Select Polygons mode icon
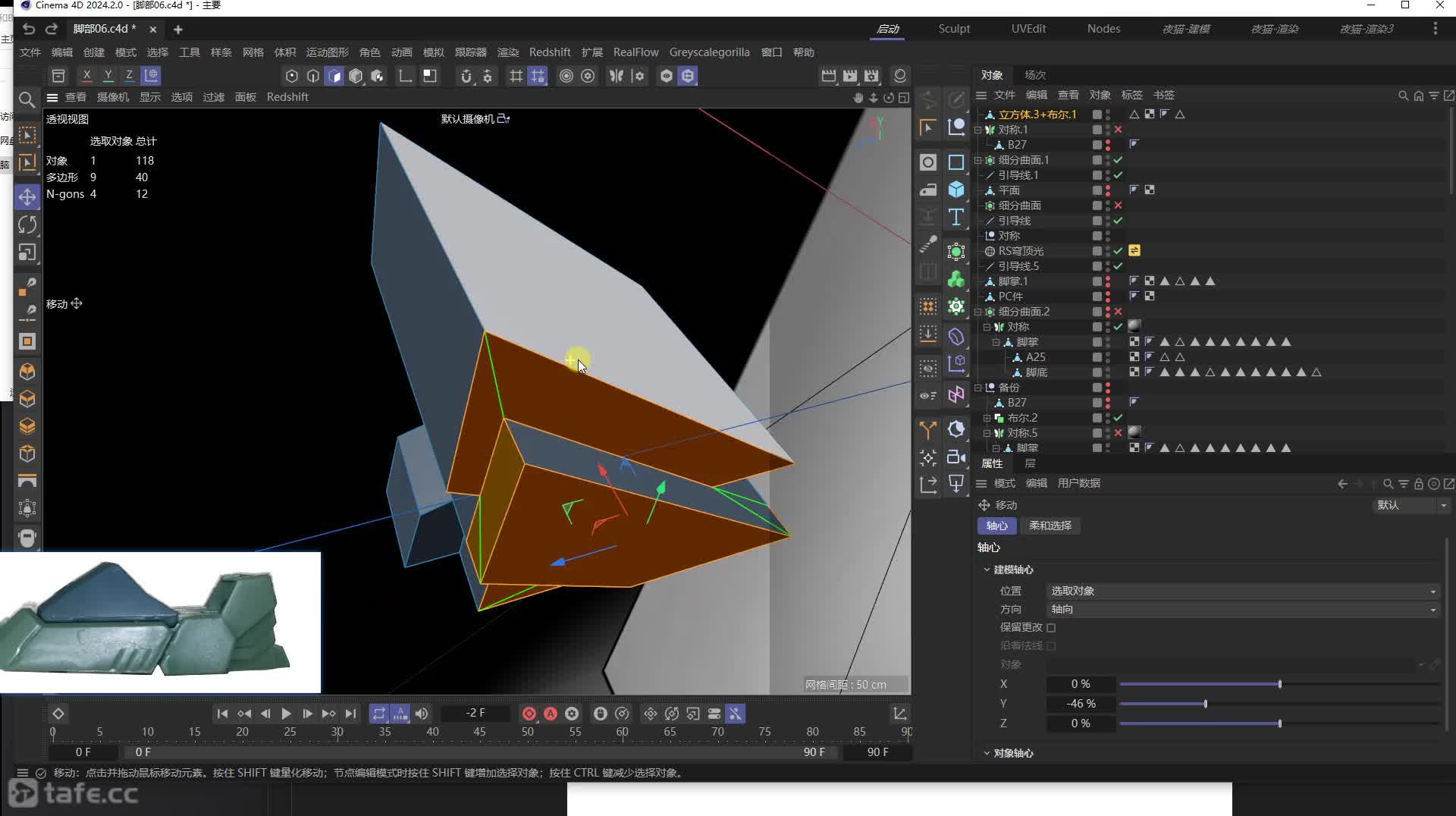This screenshot has height=816, width=1456. coord(334,76)
